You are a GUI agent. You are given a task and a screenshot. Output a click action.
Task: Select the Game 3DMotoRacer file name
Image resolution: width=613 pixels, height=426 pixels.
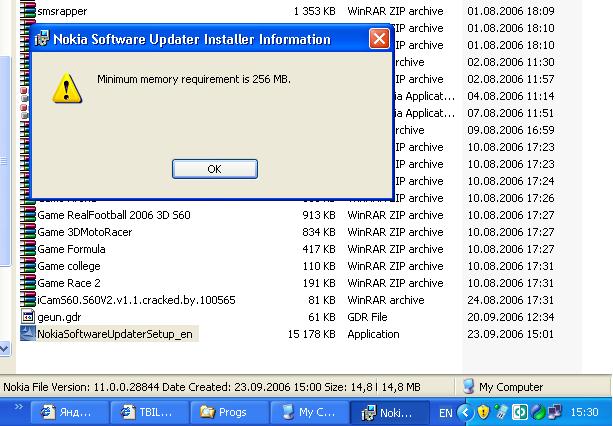click(84, 232)
